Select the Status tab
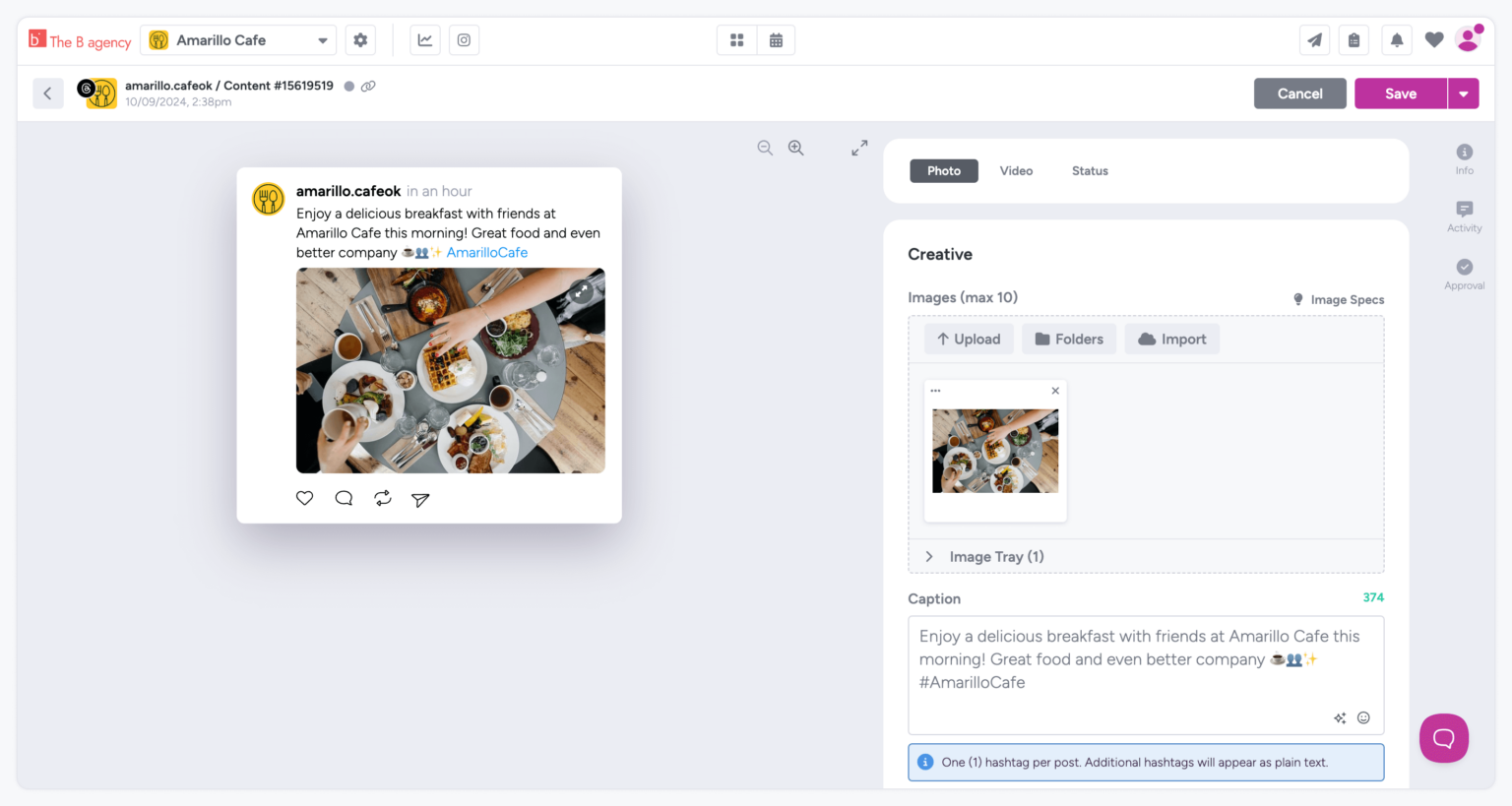Image resolution: width=1512 pixels, height=806 pixels. click(1090, 171)
